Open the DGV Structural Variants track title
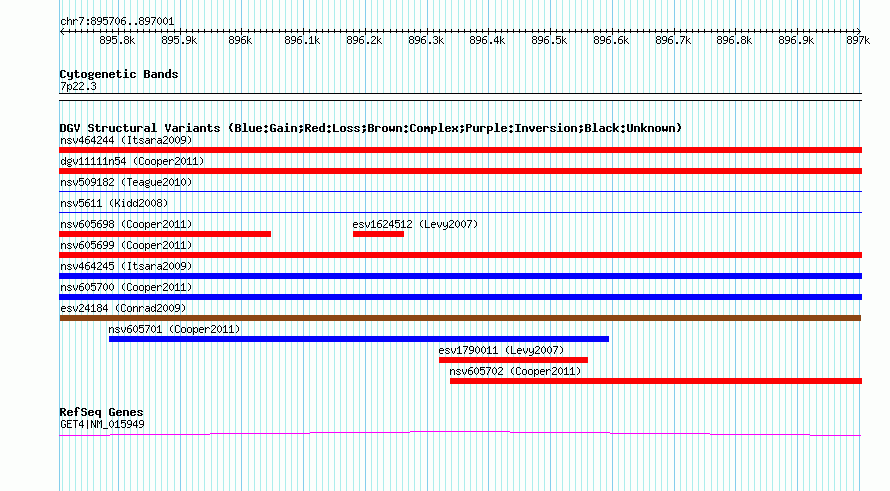This screenshot has width=890, height=491. [x=371, y=128]
